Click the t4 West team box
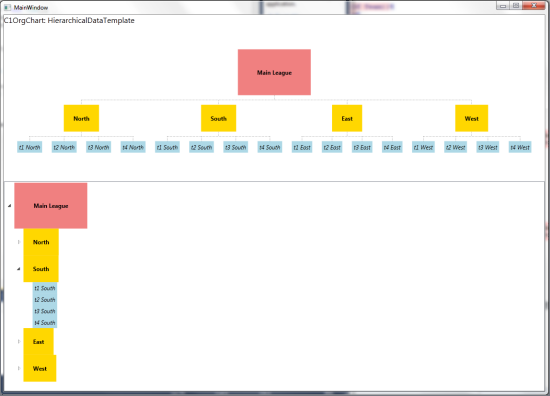This screenshot has height=396, width=550. coord(520,147)
